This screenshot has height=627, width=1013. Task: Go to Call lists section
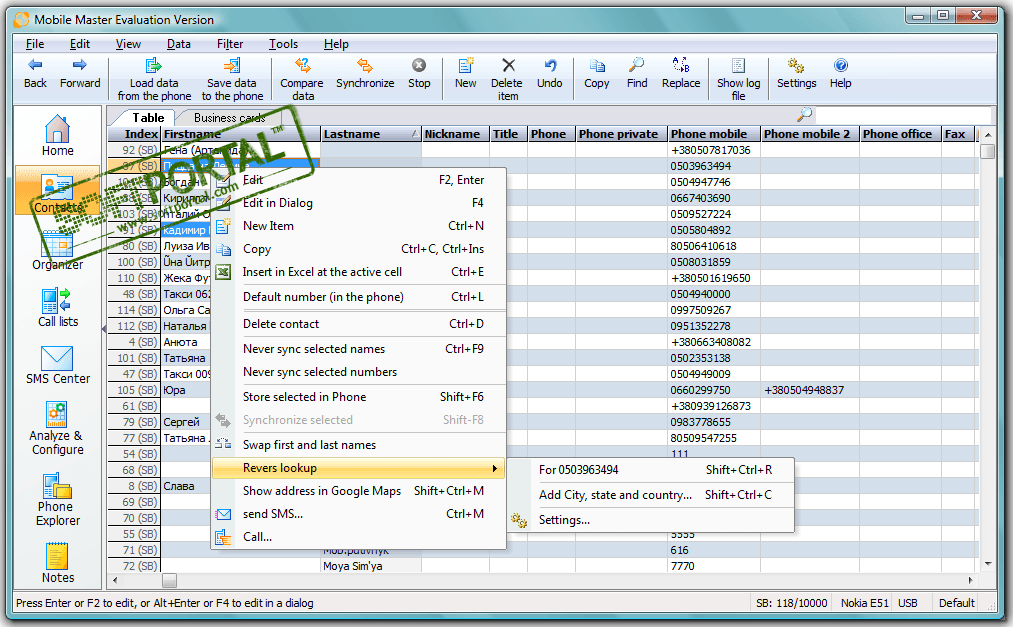(58, 307)
